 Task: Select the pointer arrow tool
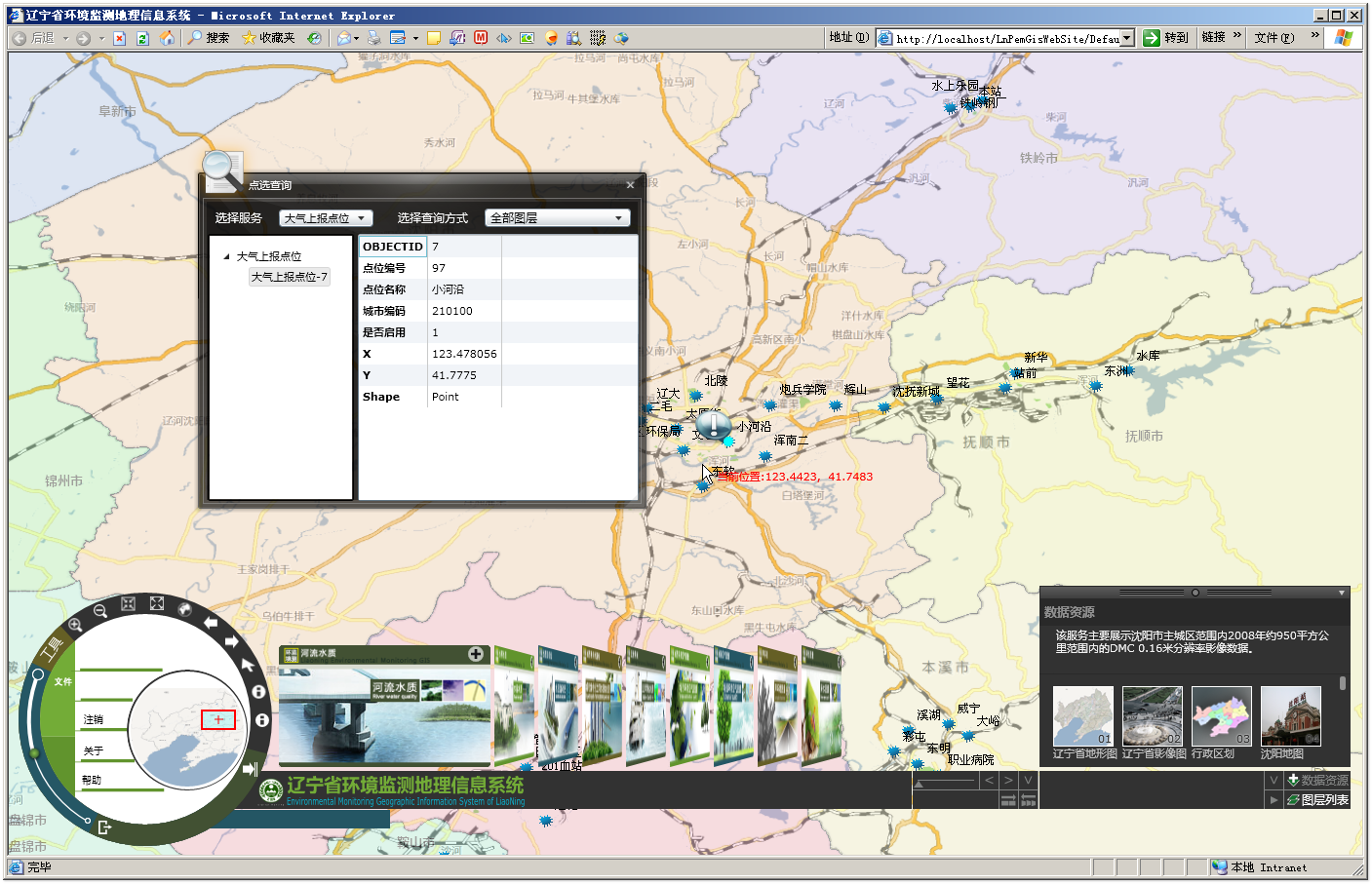click(x=248, y=665)
